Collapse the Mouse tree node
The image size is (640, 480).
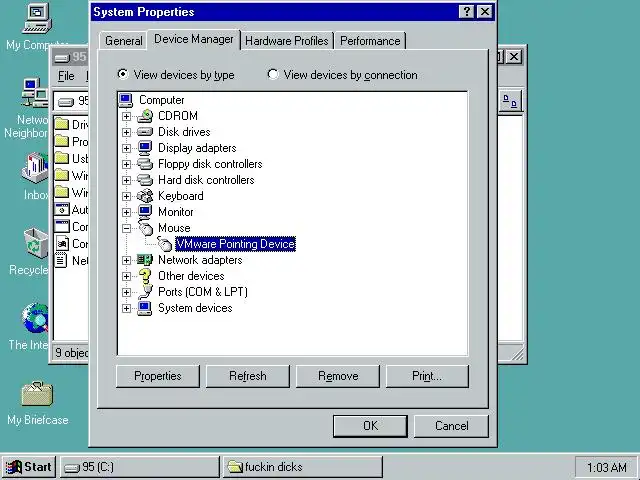(127, 228)
